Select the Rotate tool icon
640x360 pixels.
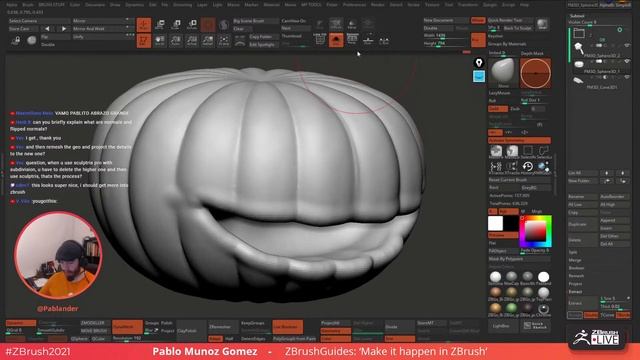point(192,24)
